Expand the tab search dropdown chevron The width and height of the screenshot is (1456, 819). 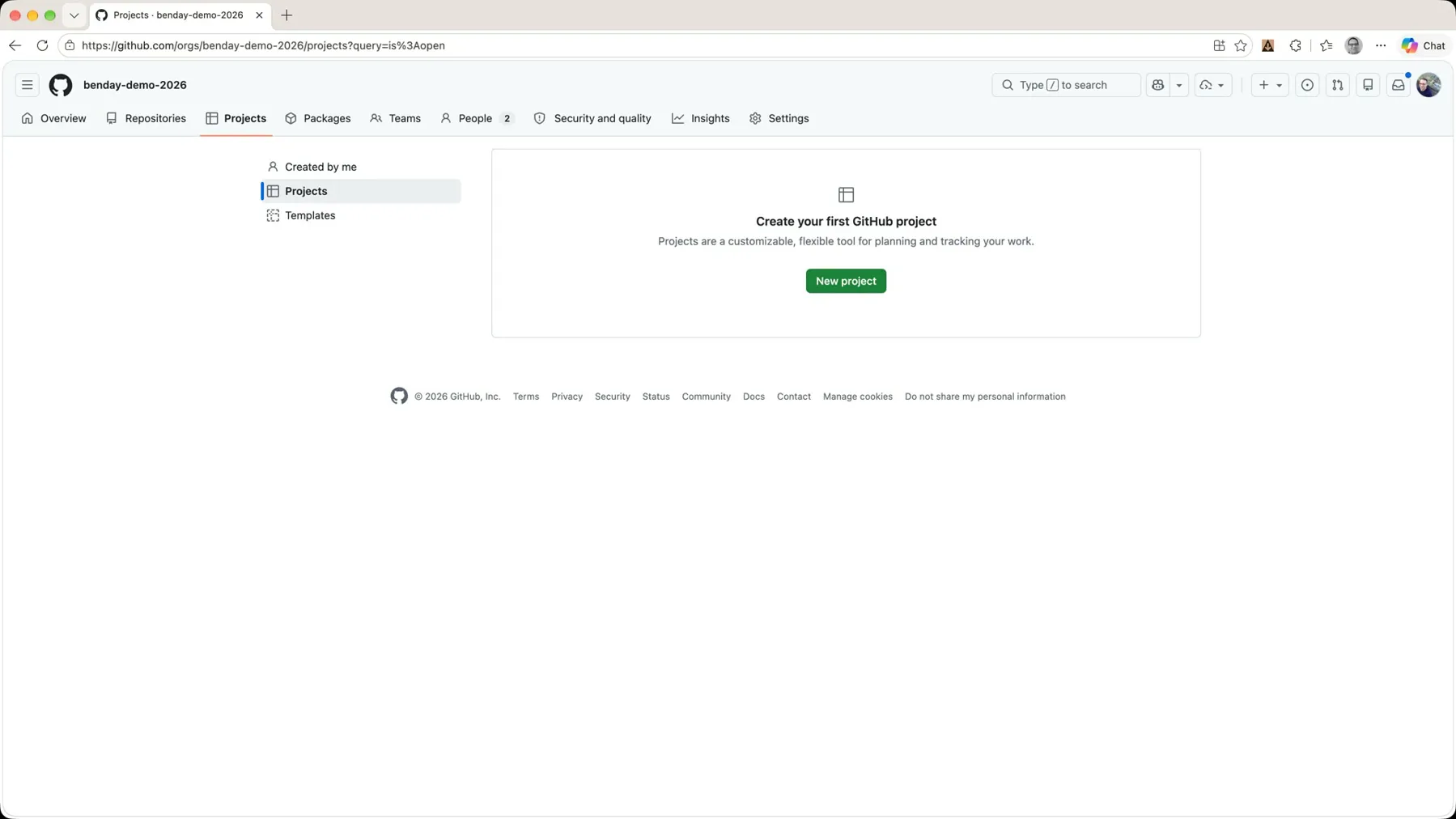pyautogui.click(x=74, y=15)
